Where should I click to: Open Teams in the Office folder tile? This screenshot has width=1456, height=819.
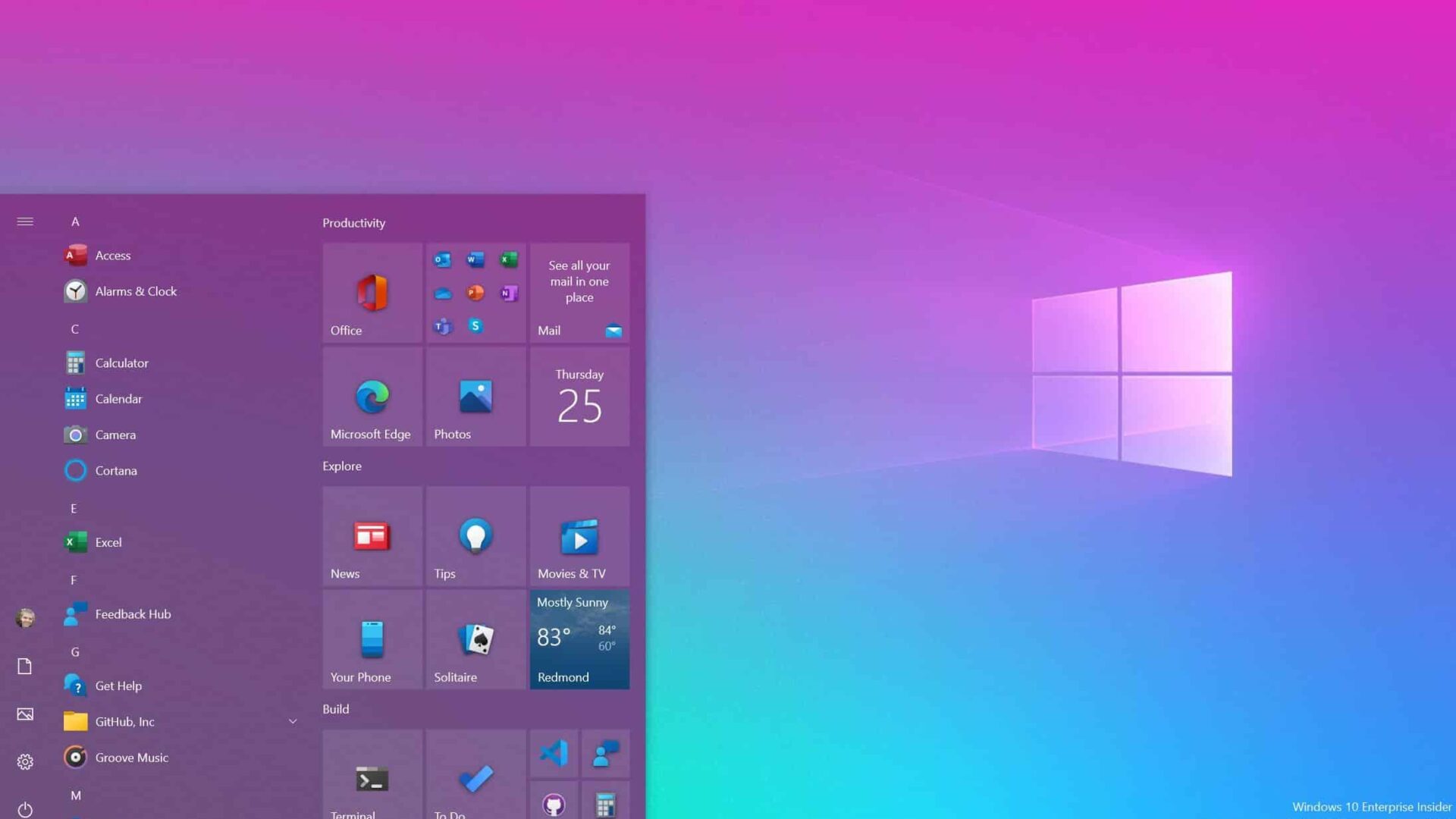(x=442, y=326)
